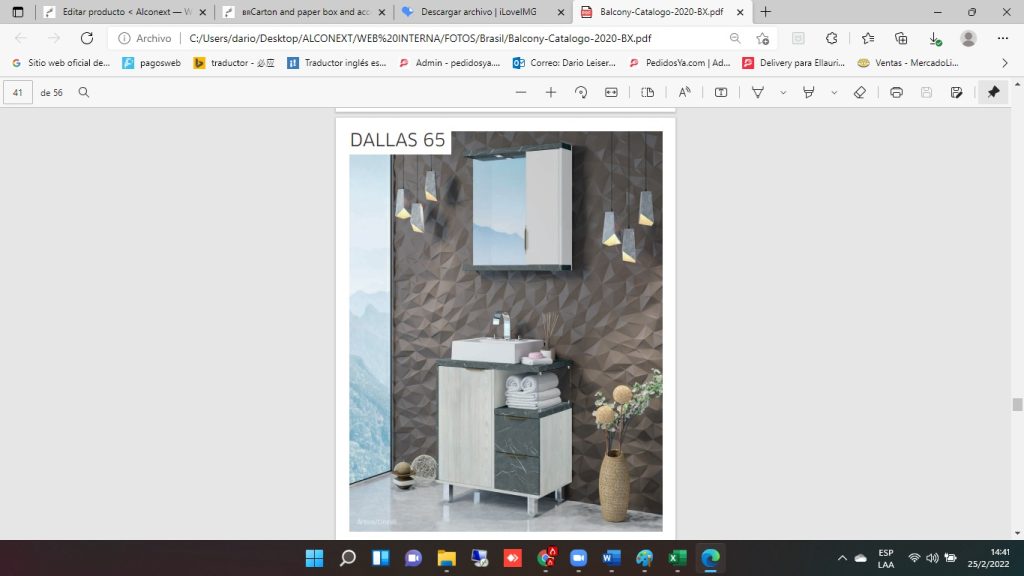1024x576 pixels.
Task: Open the user profile menu
Action: [968, 39]
